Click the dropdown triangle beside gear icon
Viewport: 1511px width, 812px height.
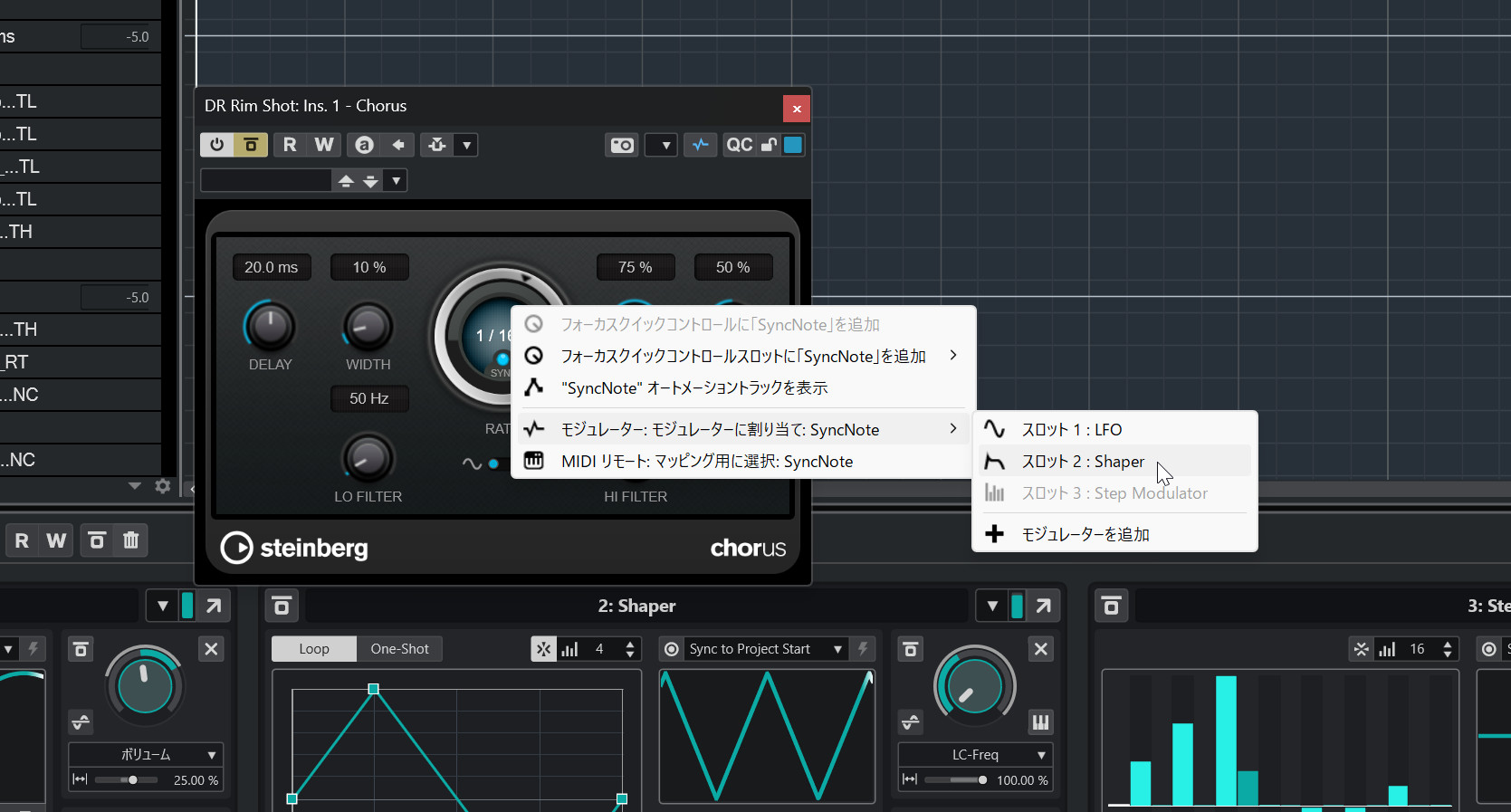[x=135, y=486]
